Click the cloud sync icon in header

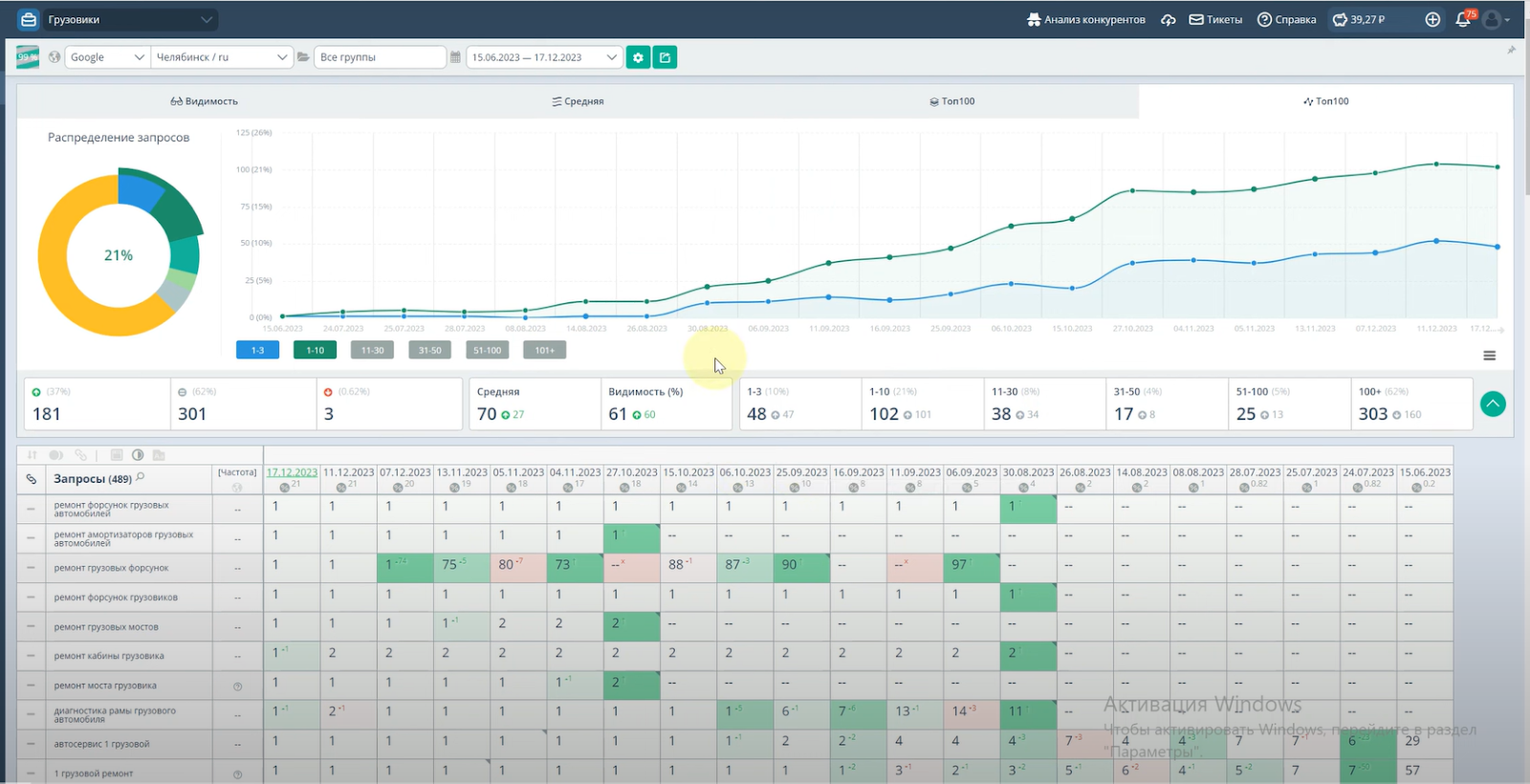click(x=1169, y=19)
